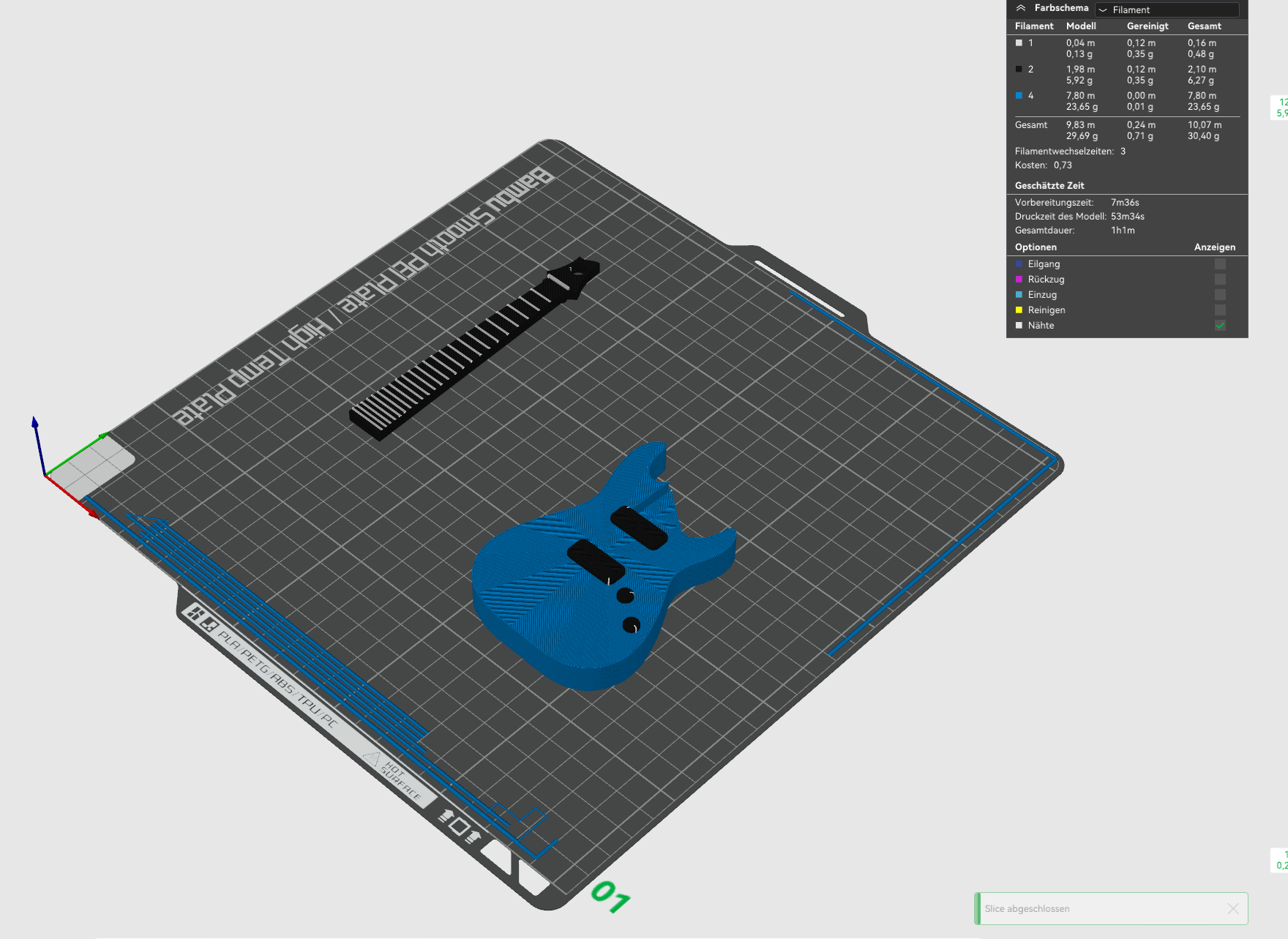Screen dimensions: 1288x939
Task: Click filament 1 model length 0,04 m
Action: (x=1080, y=43)
